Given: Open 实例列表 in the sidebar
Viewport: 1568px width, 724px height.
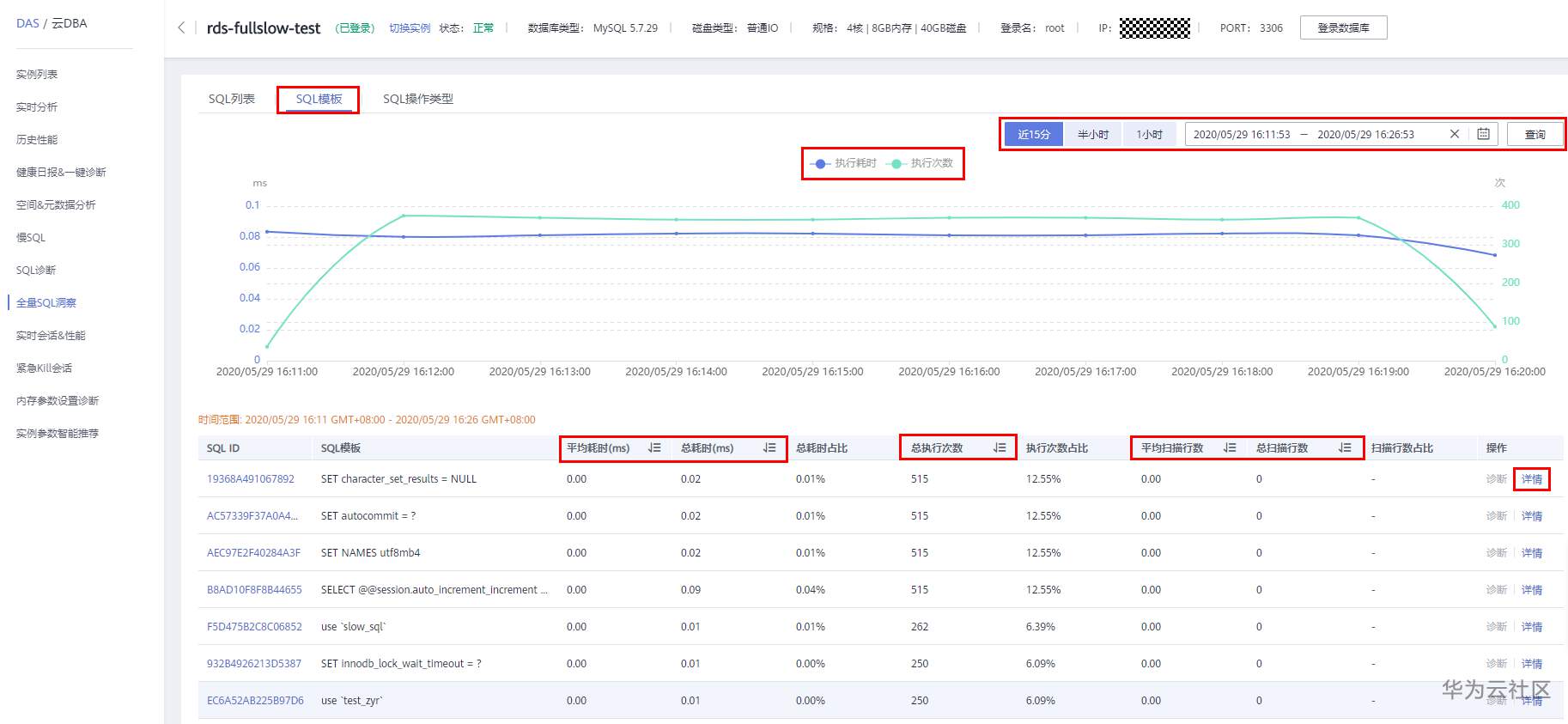Looking at the screenshot, I should [37, 75].
